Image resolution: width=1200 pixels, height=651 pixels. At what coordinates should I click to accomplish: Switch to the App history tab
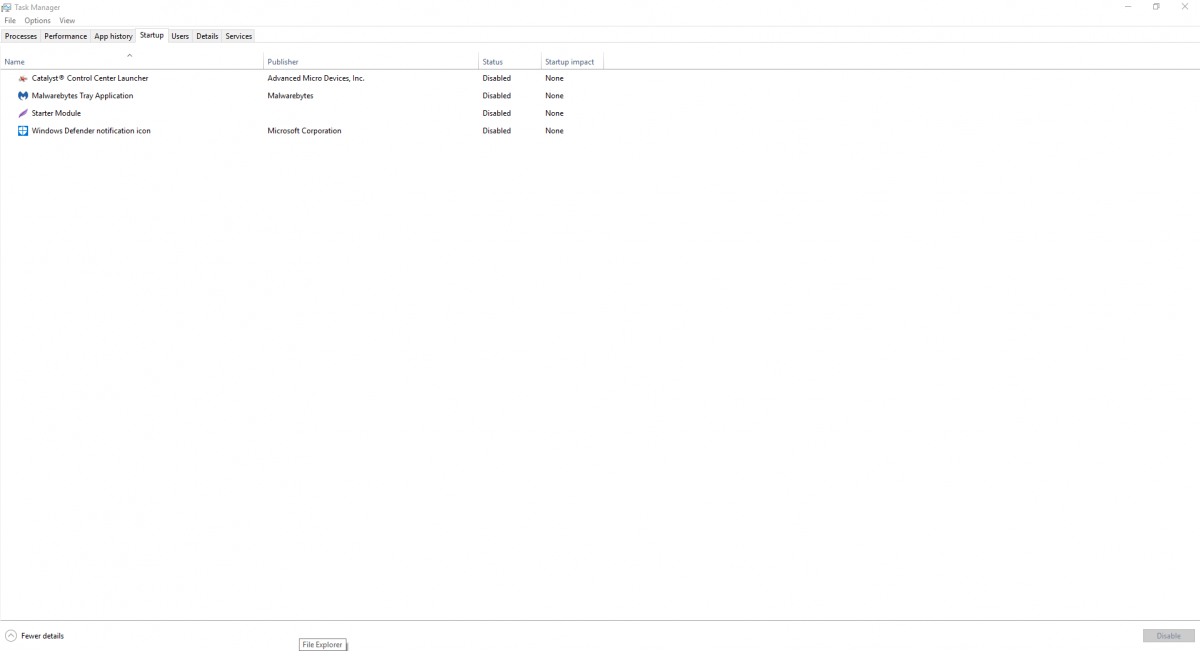(113, 36)
